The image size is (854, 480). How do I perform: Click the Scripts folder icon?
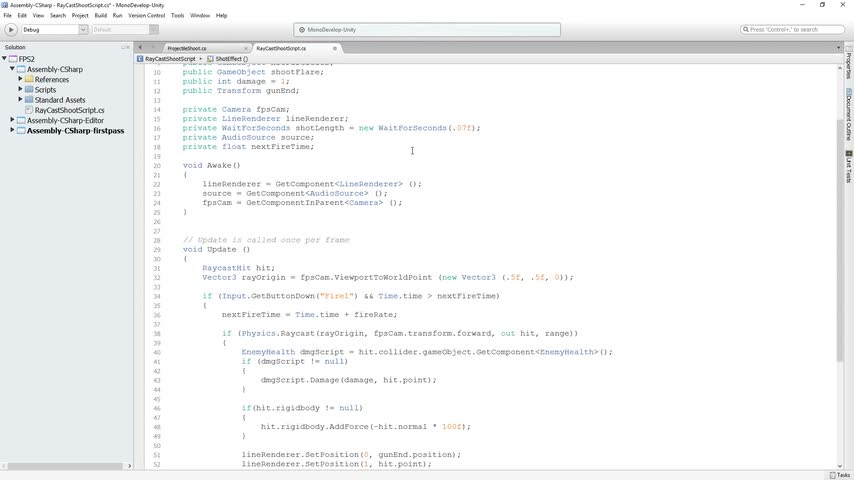pos(29,89)
